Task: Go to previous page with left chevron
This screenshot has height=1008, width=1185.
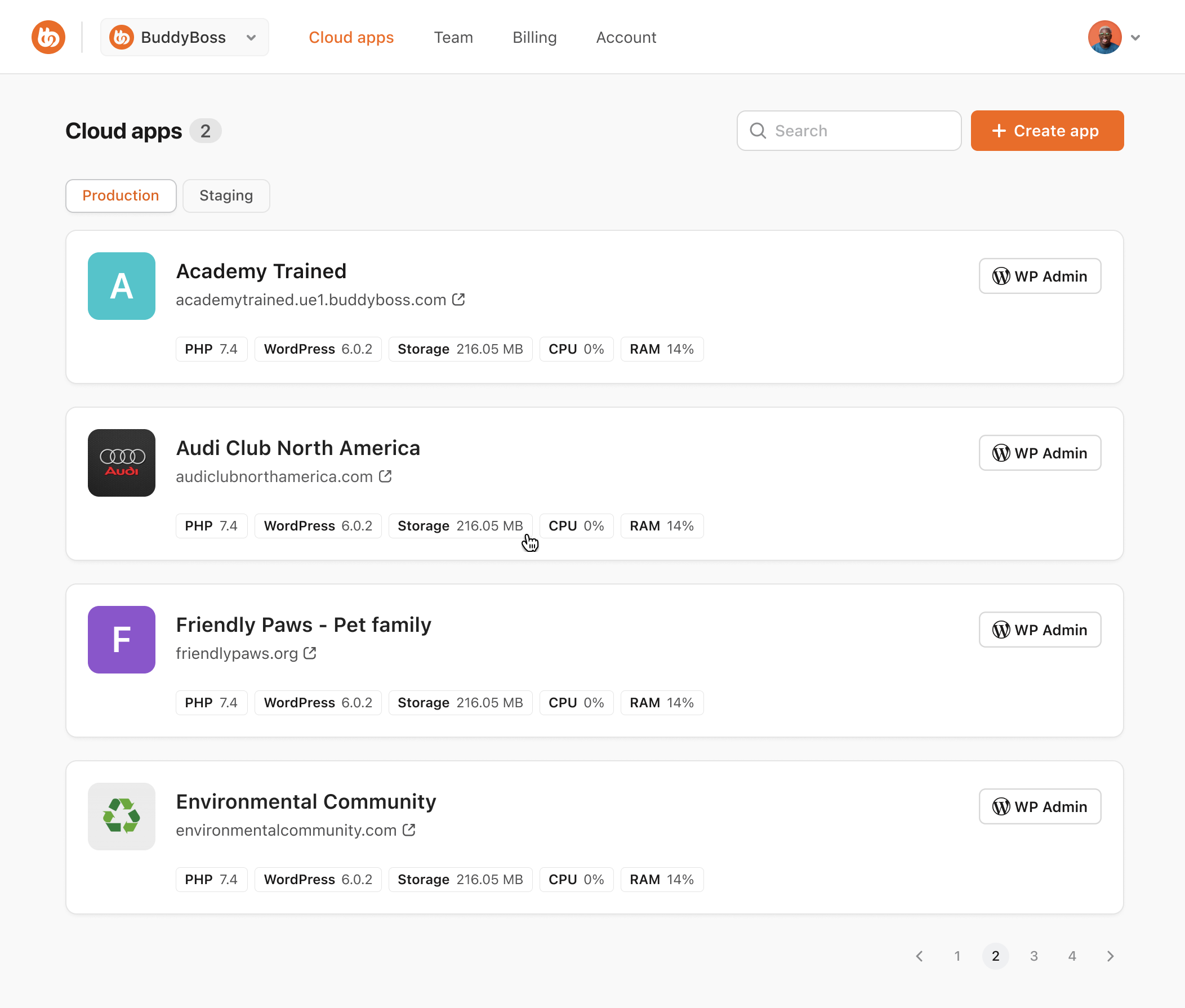Action: [919, 956]
